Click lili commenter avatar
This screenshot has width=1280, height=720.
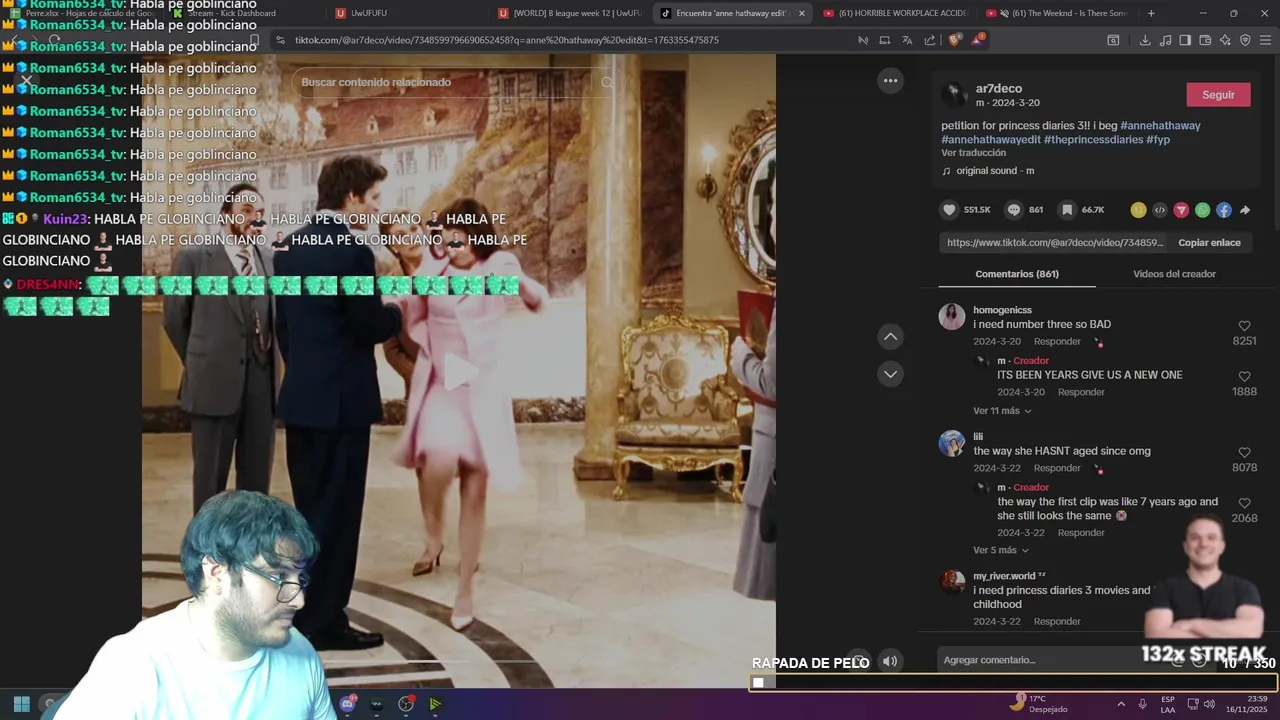click(952, 443)
